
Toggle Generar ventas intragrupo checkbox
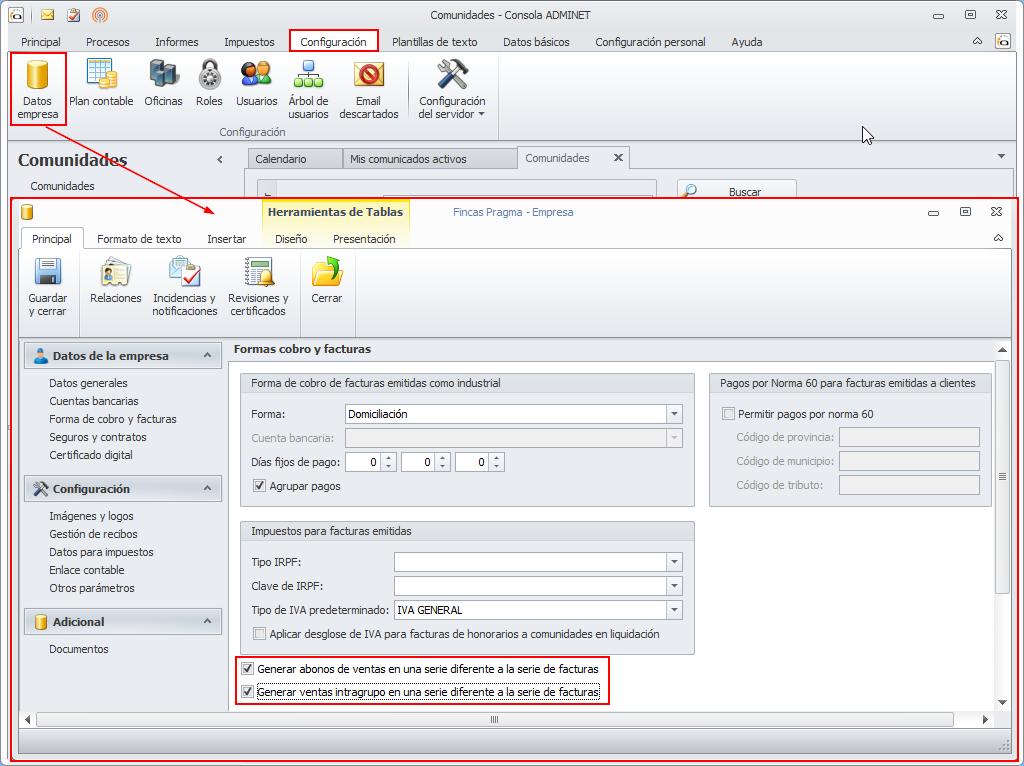point(248,692)
